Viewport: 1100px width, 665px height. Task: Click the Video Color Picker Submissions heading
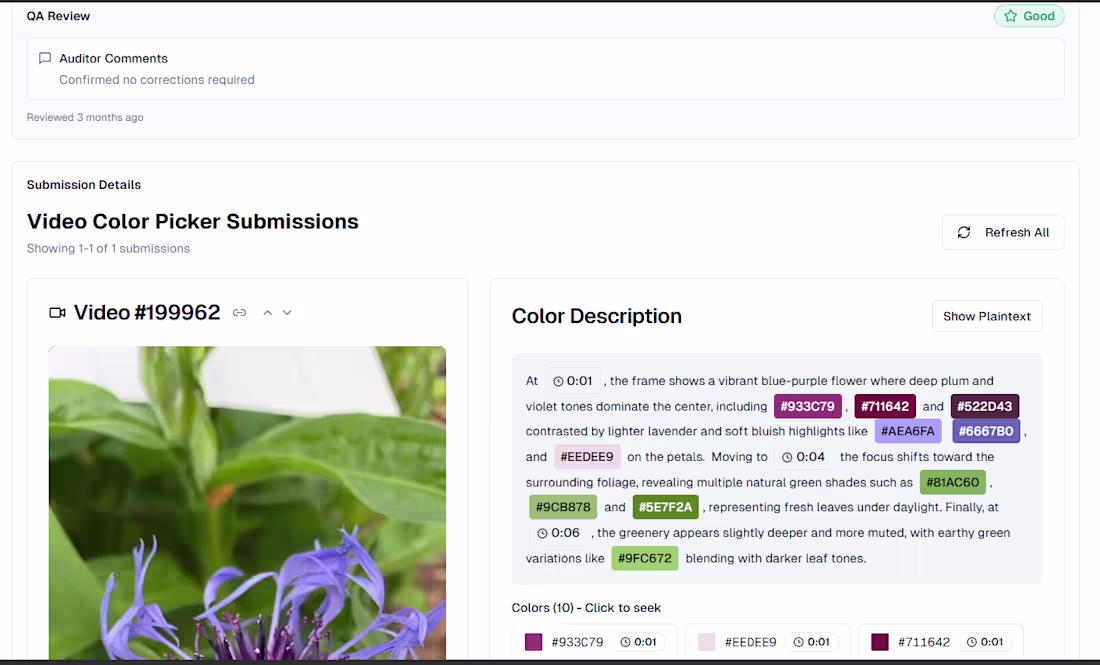click(x=192, y=222)
